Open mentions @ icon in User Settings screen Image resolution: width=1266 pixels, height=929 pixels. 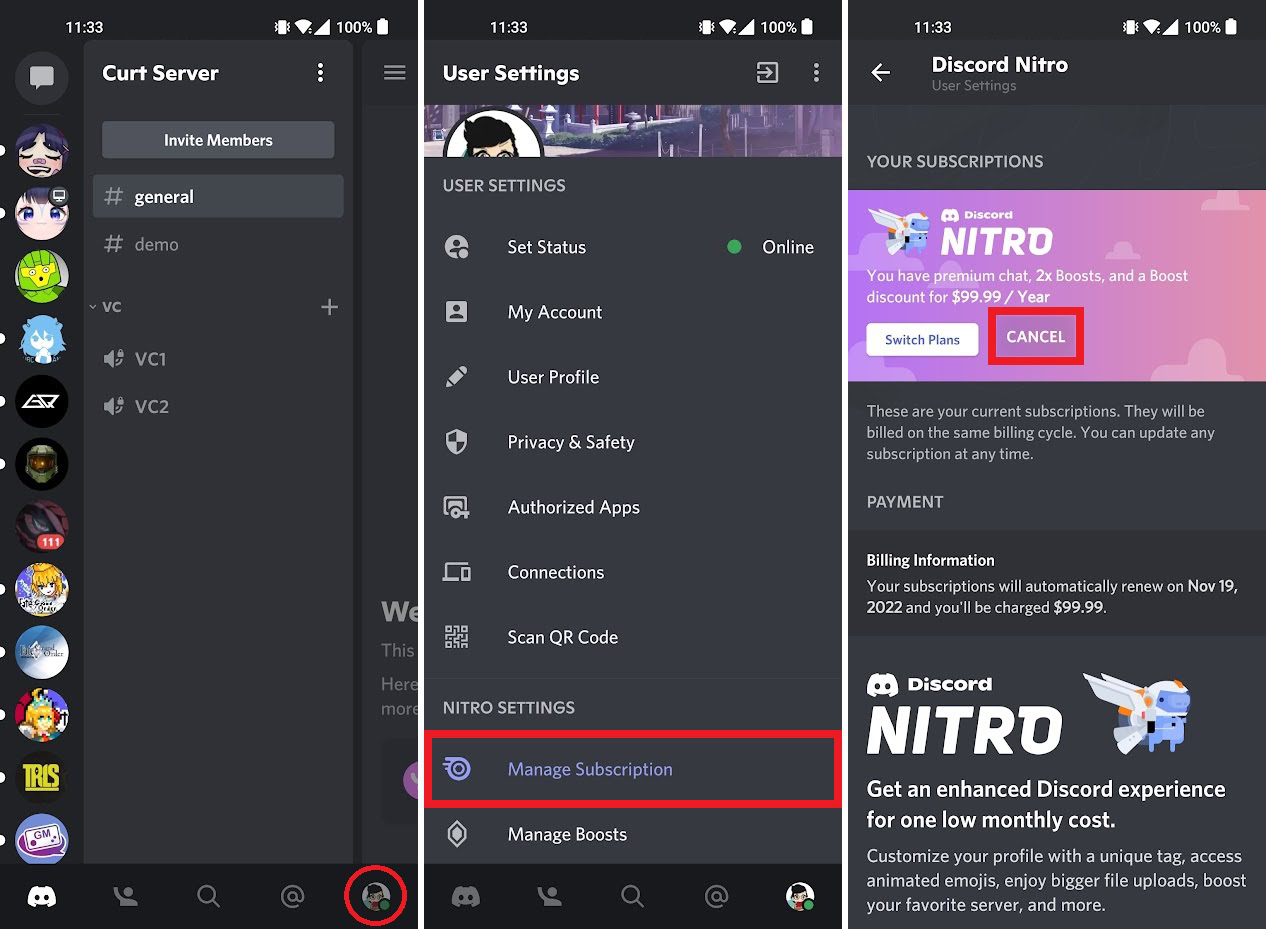pyautogui.click(x=716, y=897)
